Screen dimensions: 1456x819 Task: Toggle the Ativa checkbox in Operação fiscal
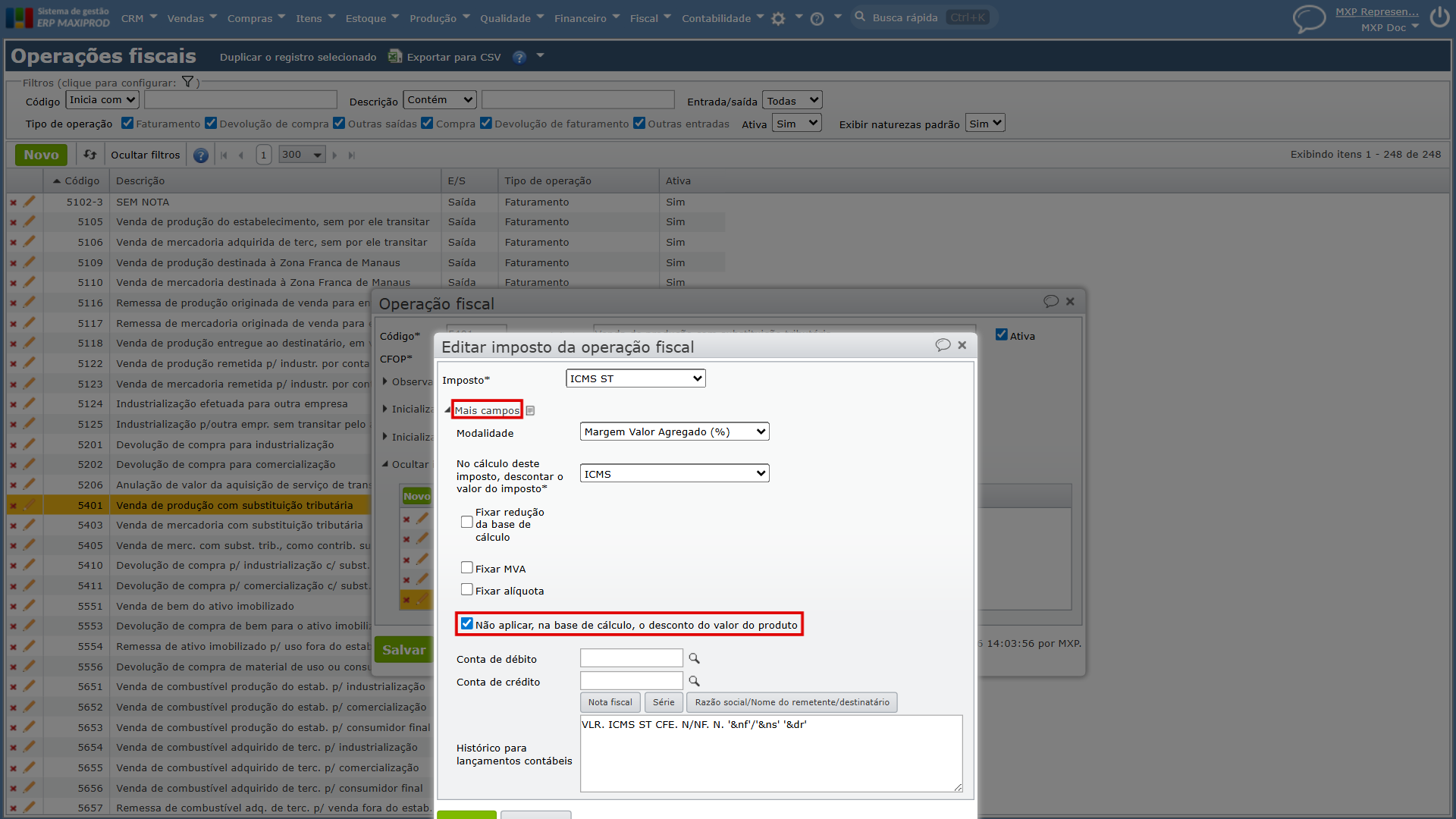1002,334
